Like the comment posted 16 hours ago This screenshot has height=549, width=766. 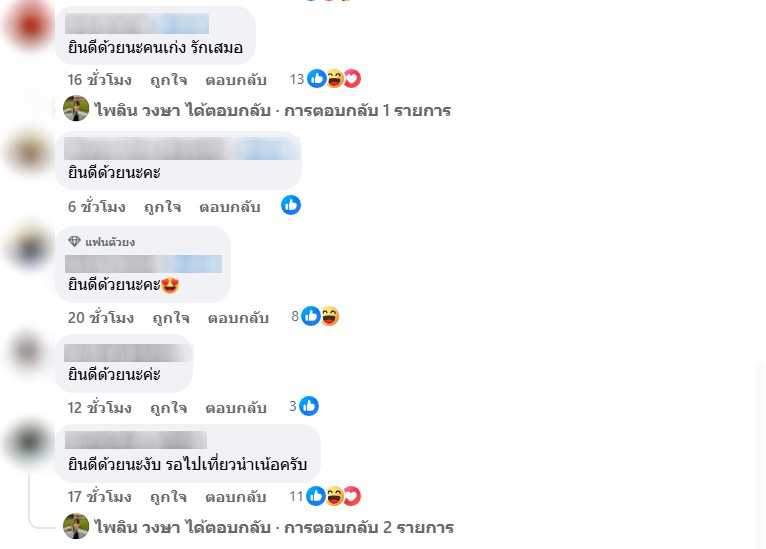point(169,80)
